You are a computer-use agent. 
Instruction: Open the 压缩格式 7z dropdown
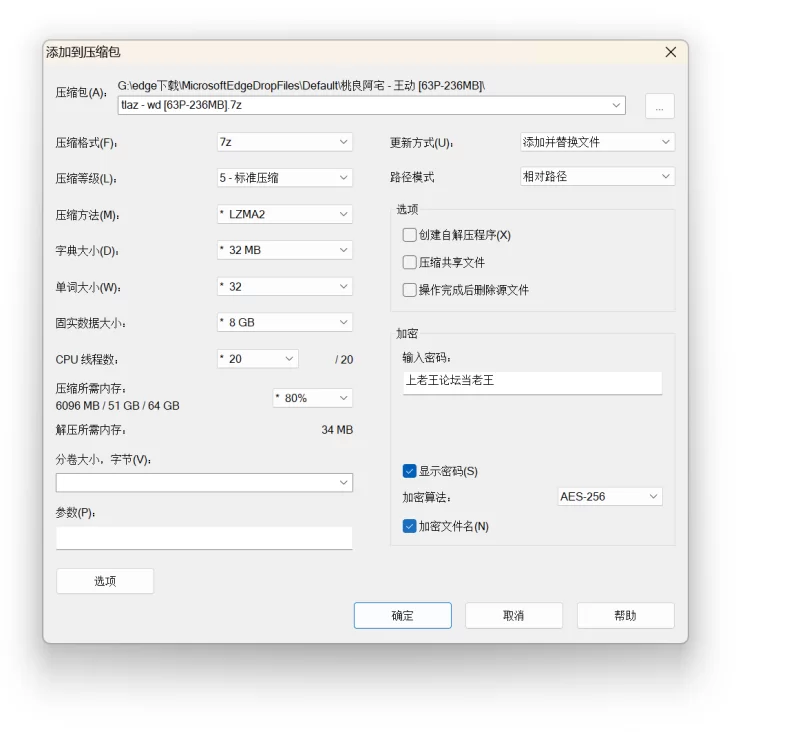(x=284, y=142)
